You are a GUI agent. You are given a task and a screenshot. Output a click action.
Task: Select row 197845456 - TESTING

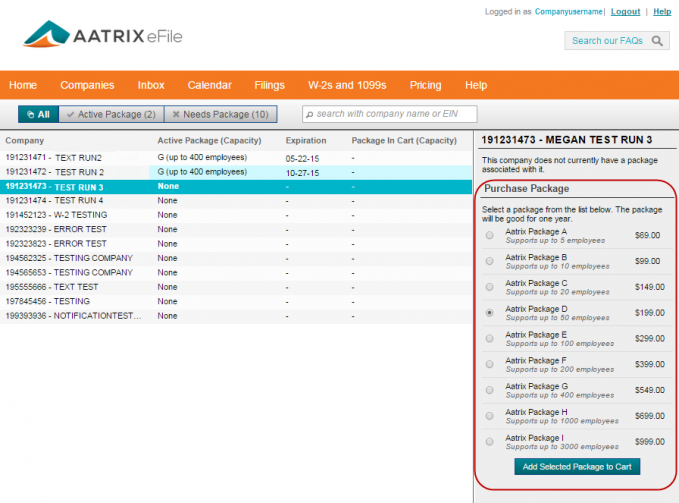(x=236, y=301)
